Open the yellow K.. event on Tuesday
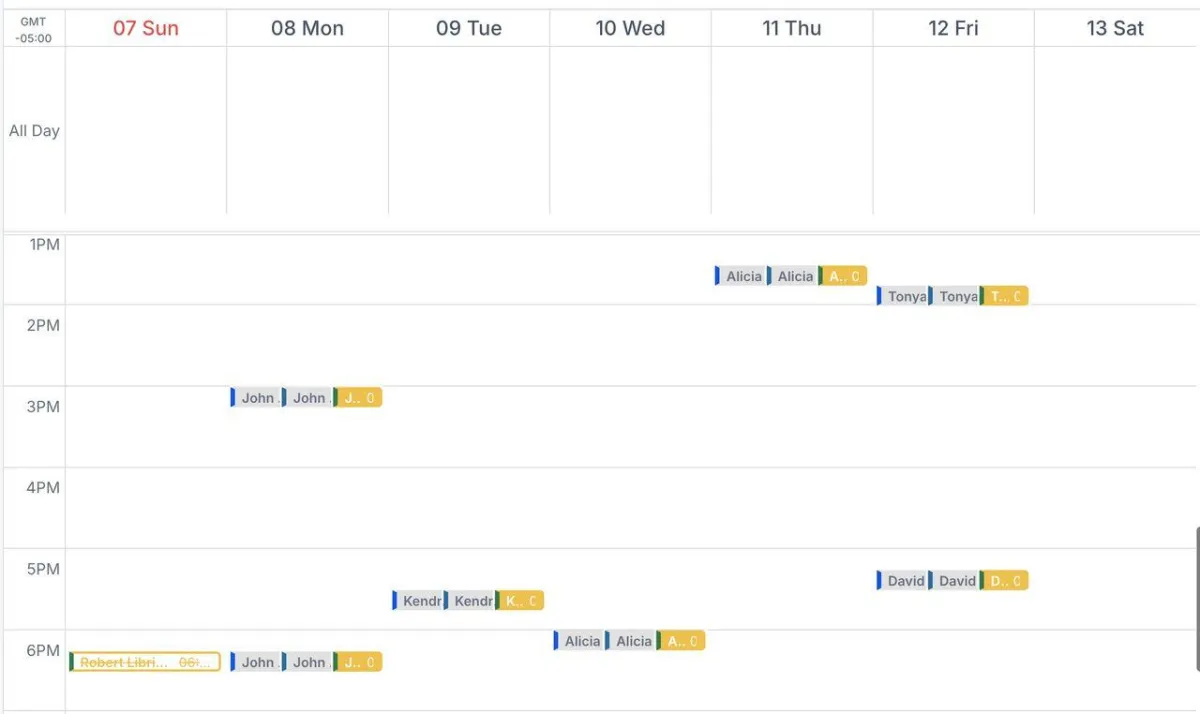 [x=520, y=601]
